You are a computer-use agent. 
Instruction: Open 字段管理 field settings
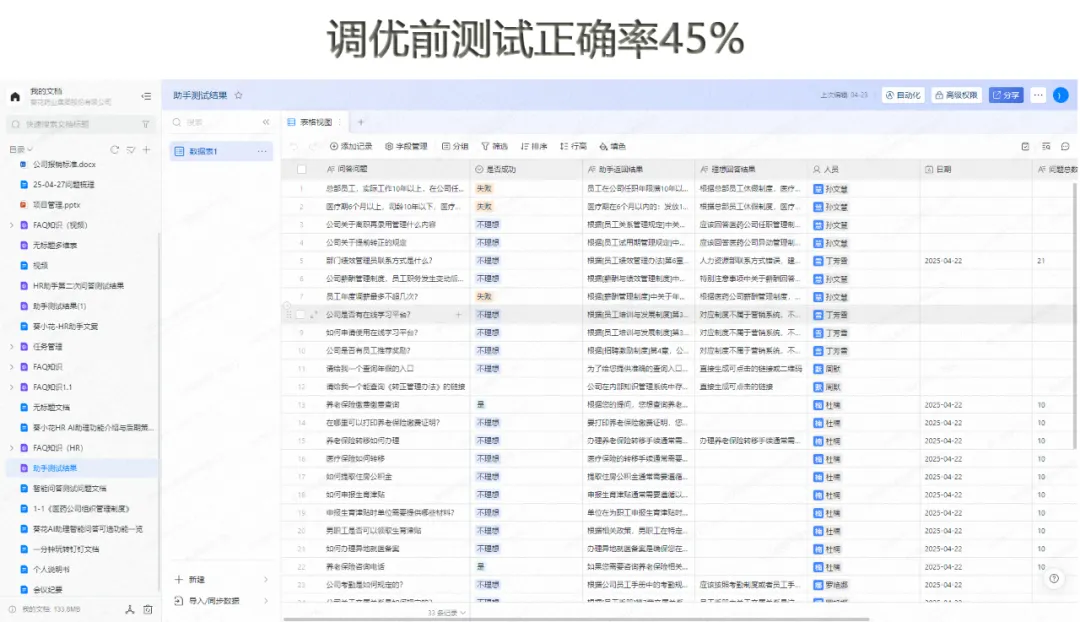(x=406, y=146)
